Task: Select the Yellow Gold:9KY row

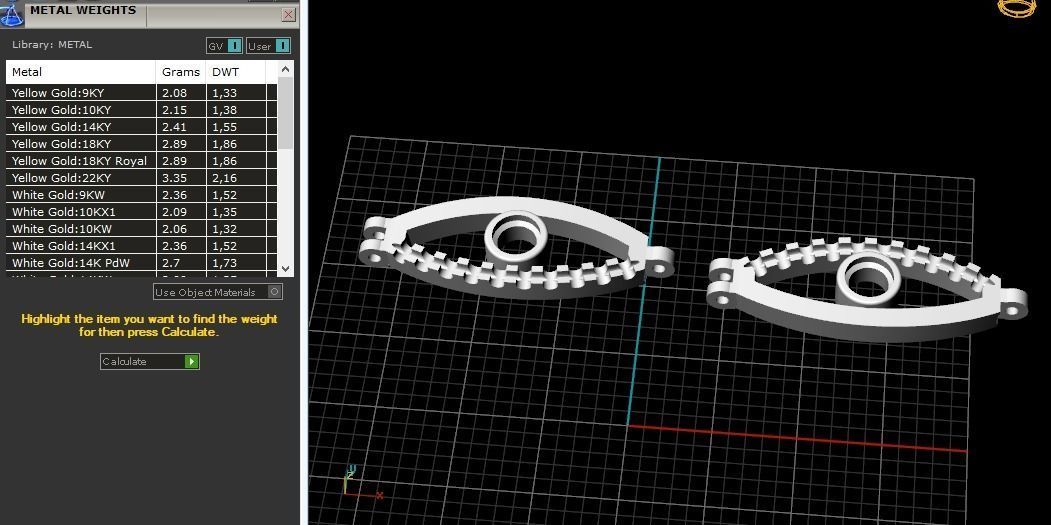Action: tap(141, 93)
